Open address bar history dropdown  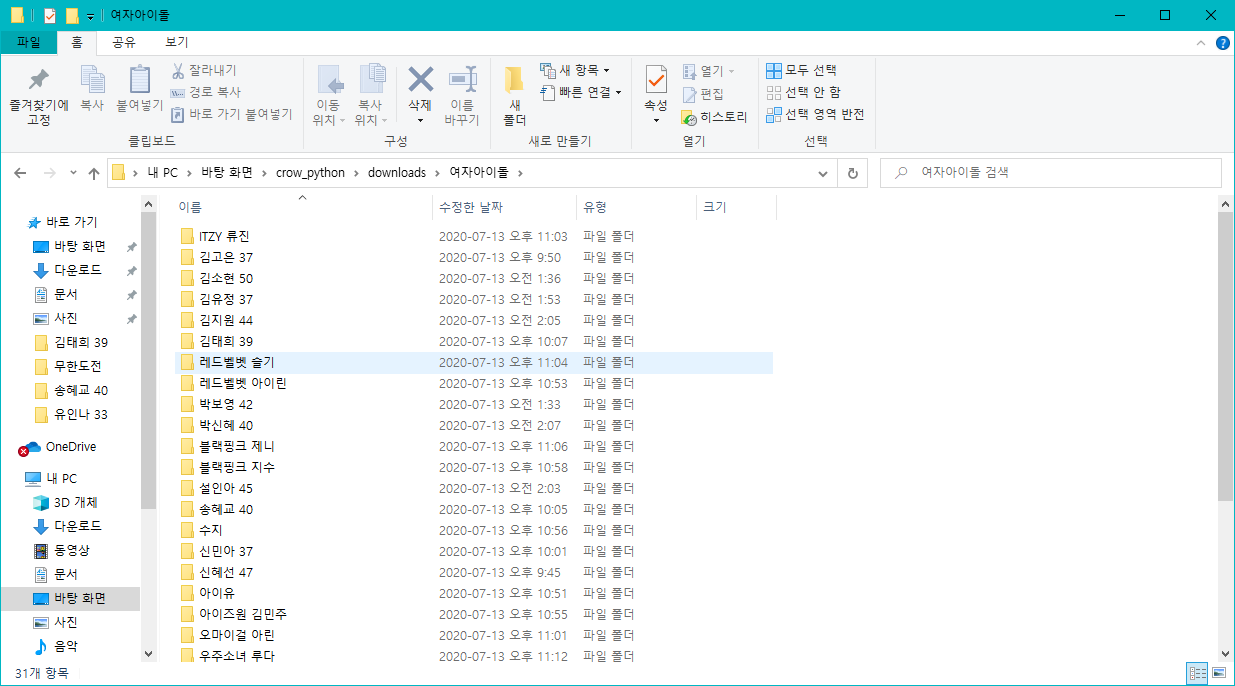click(x=824, y=173)
